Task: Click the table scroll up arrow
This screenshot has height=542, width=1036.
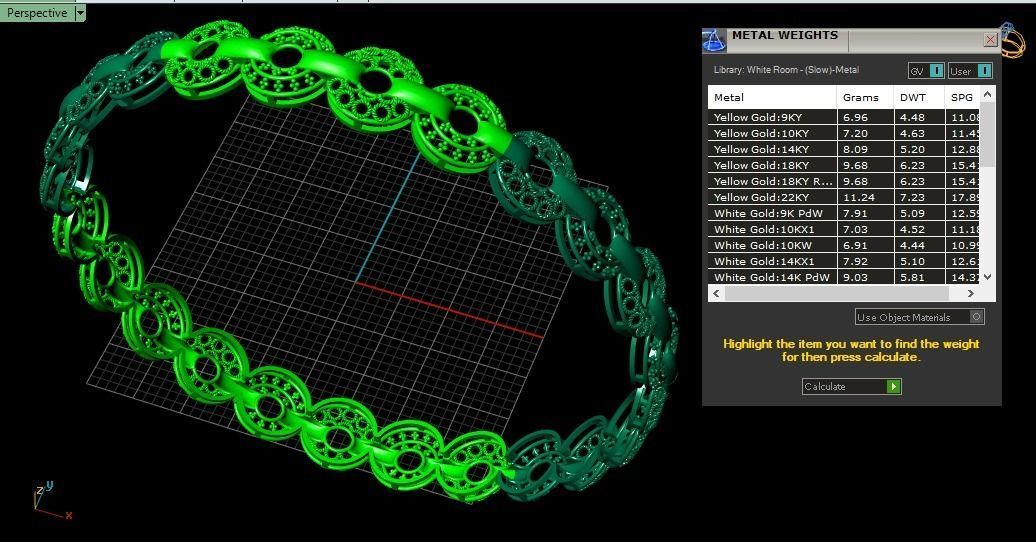Action: tap(988, 95)
